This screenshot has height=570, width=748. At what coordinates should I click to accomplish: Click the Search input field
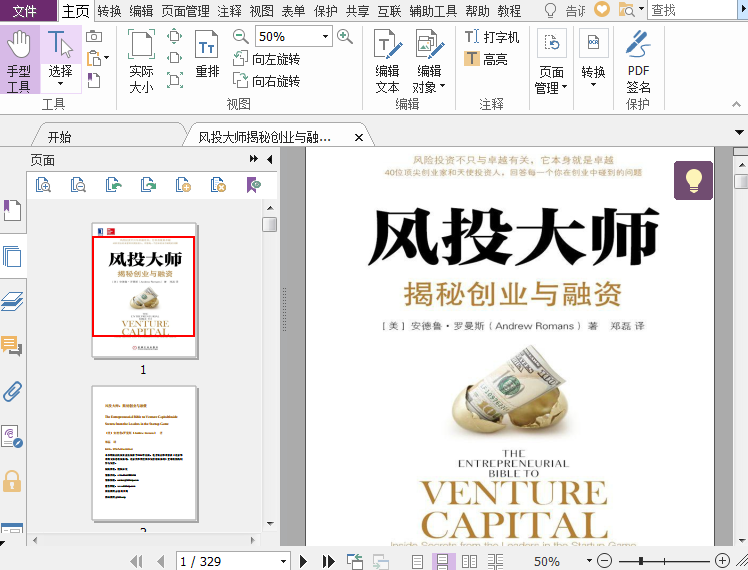(692, 10)
